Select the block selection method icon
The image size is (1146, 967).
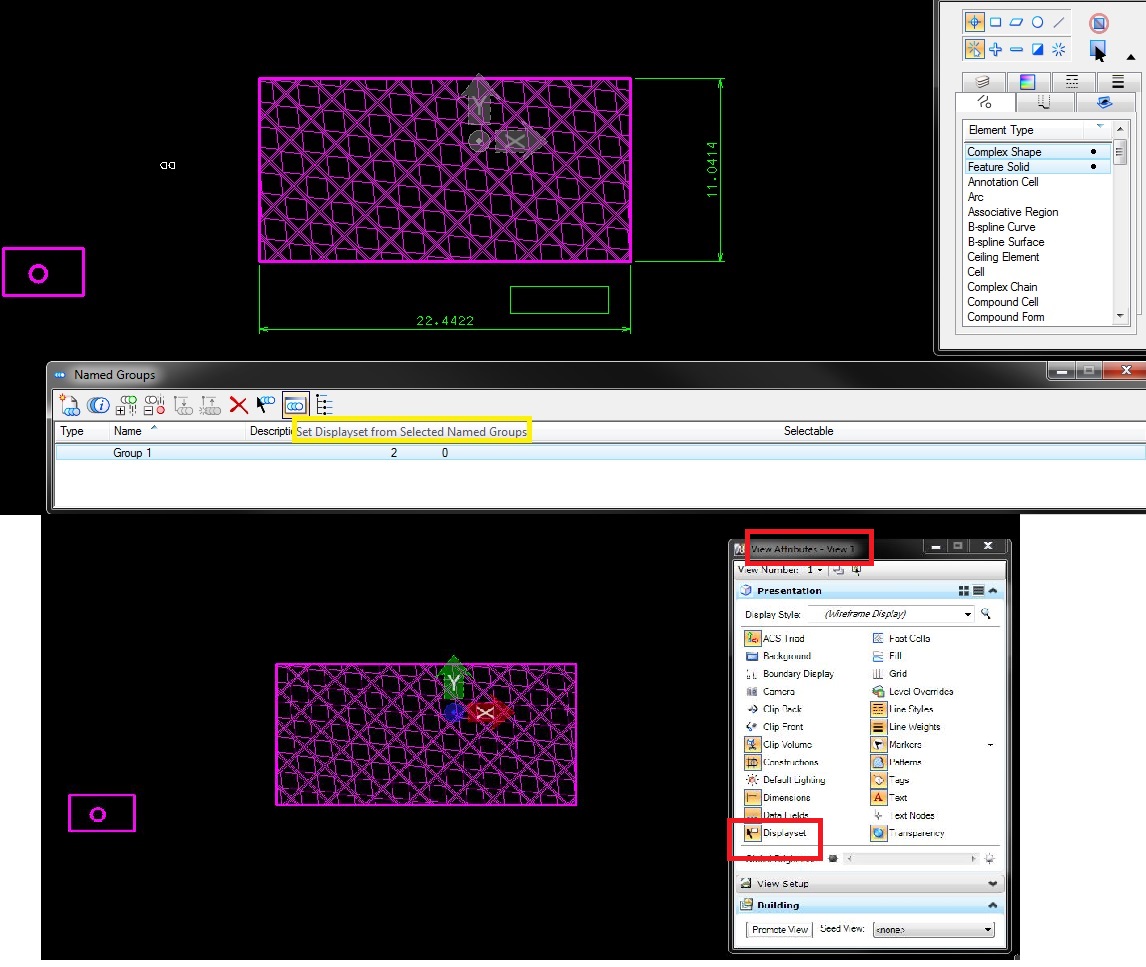click(996, 22)
